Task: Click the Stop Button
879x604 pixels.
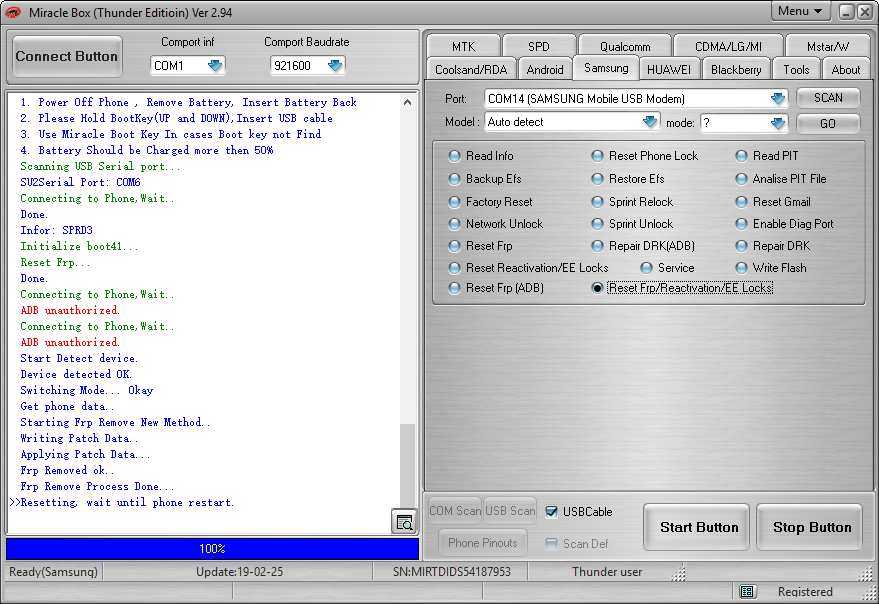Action: (x=809, y=527)
